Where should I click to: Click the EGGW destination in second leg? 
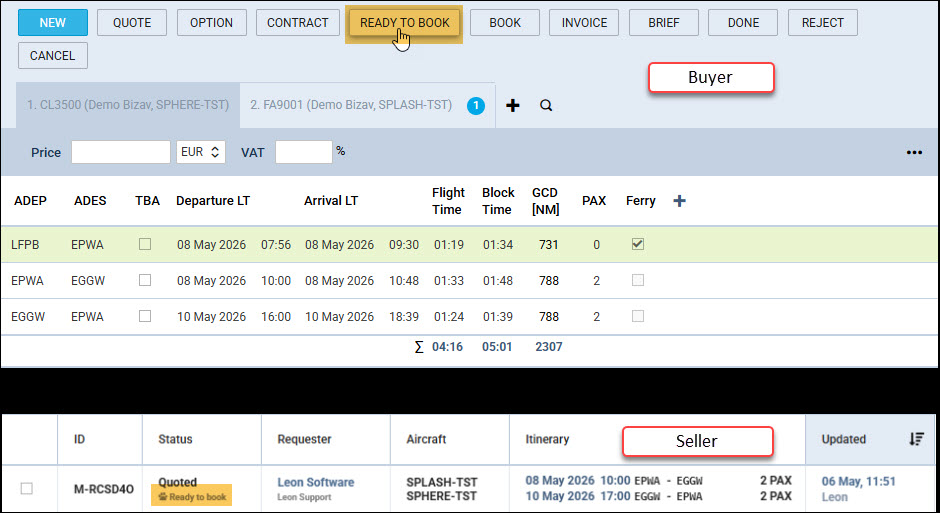tap(88, 280)
